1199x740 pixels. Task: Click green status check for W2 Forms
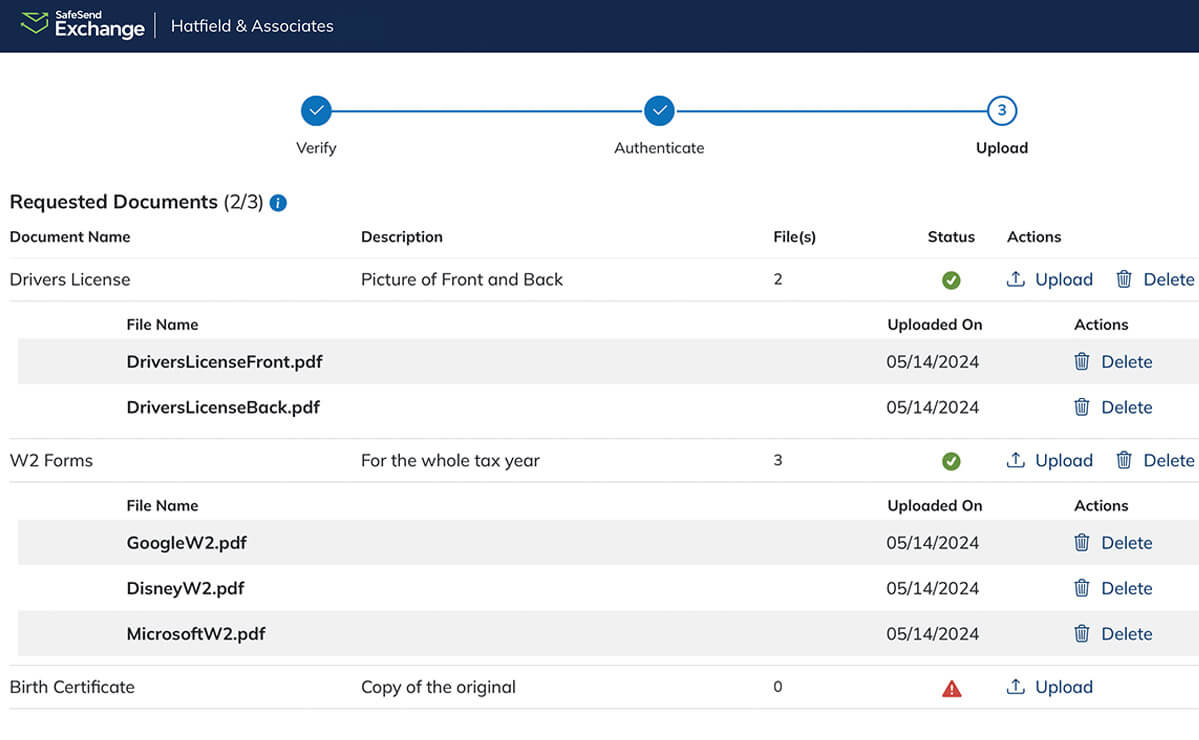(951, 461)
